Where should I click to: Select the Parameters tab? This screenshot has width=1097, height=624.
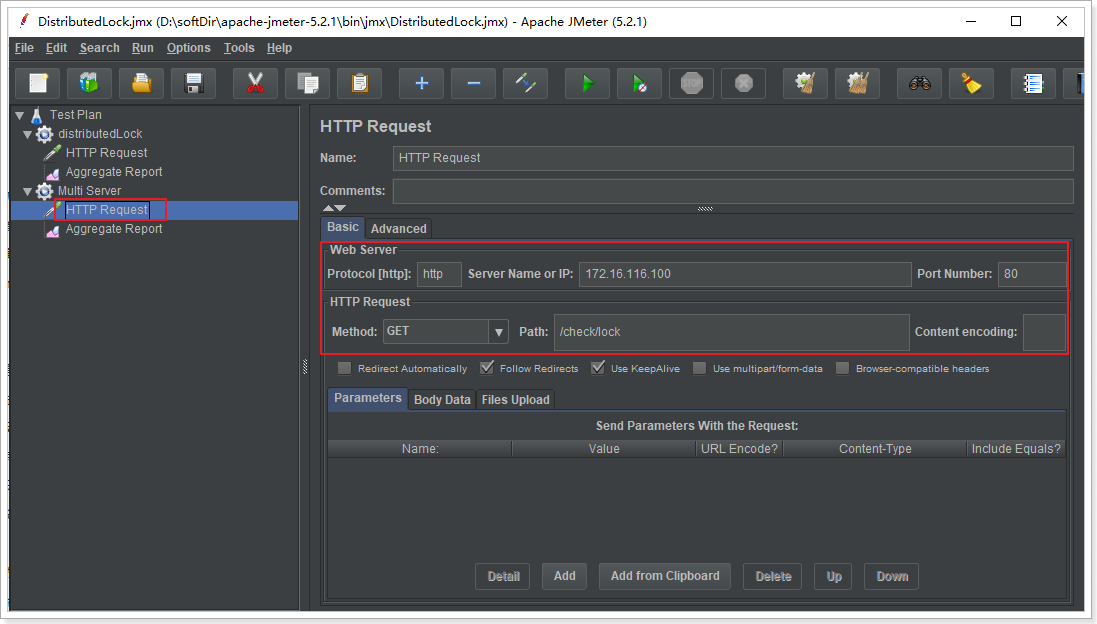coord(368,398)
